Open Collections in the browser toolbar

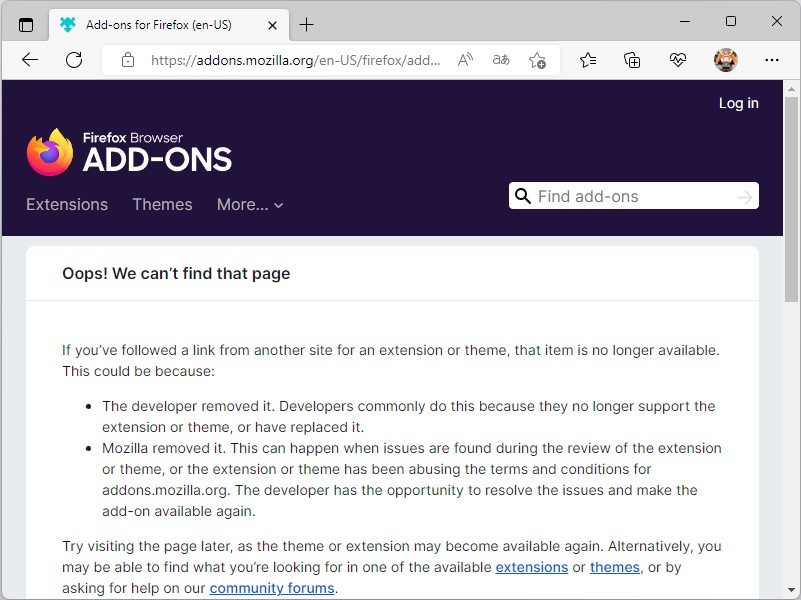coord(632,60)
